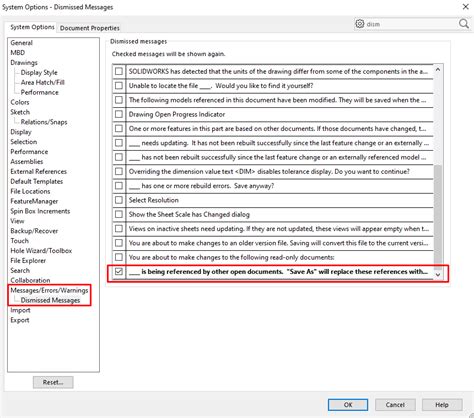Select Dismissed Messages tree item
Screen dimensions: 474x418
[x=50, y=300]
